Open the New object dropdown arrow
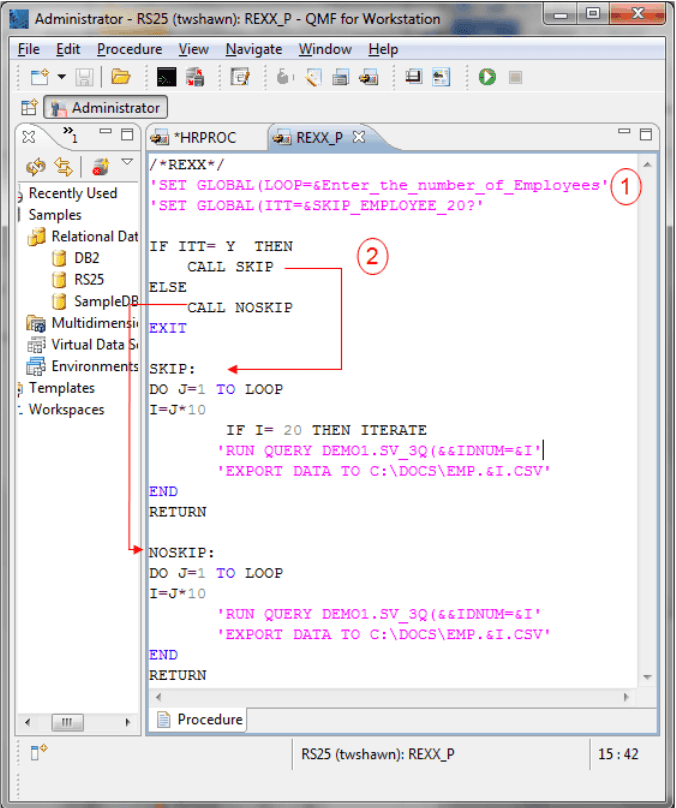 [x=62, y=77]
